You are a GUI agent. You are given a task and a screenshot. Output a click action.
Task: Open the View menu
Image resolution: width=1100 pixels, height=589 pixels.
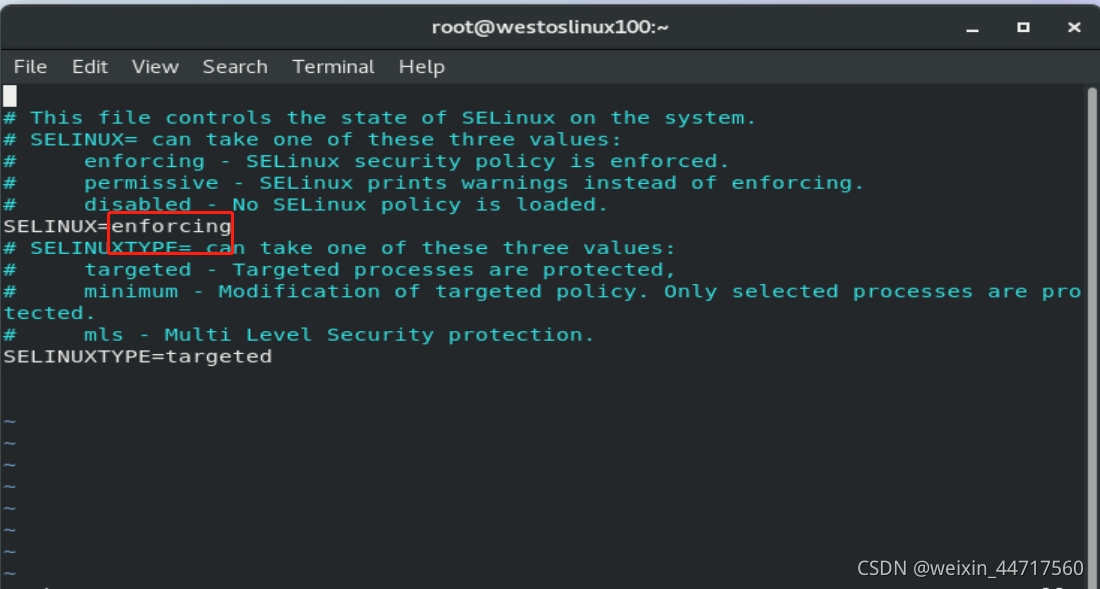coord(155,67)
